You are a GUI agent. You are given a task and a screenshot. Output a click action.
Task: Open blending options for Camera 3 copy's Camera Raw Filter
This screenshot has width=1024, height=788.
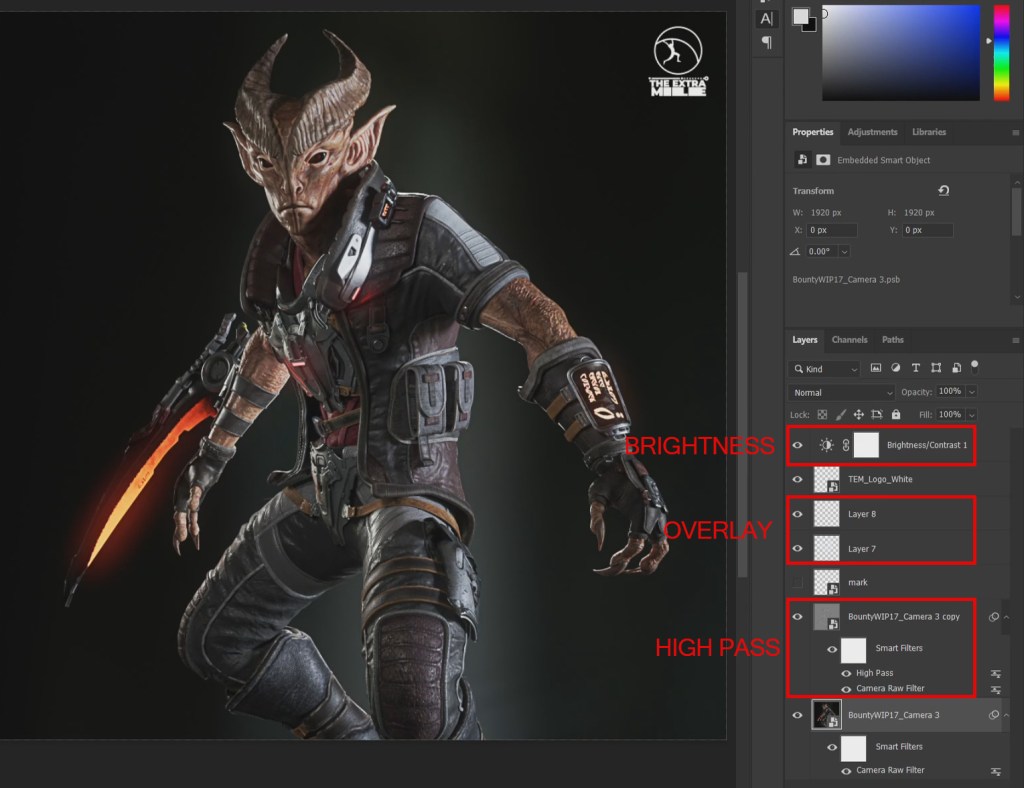pyautogui.click(x=995, y=689)
